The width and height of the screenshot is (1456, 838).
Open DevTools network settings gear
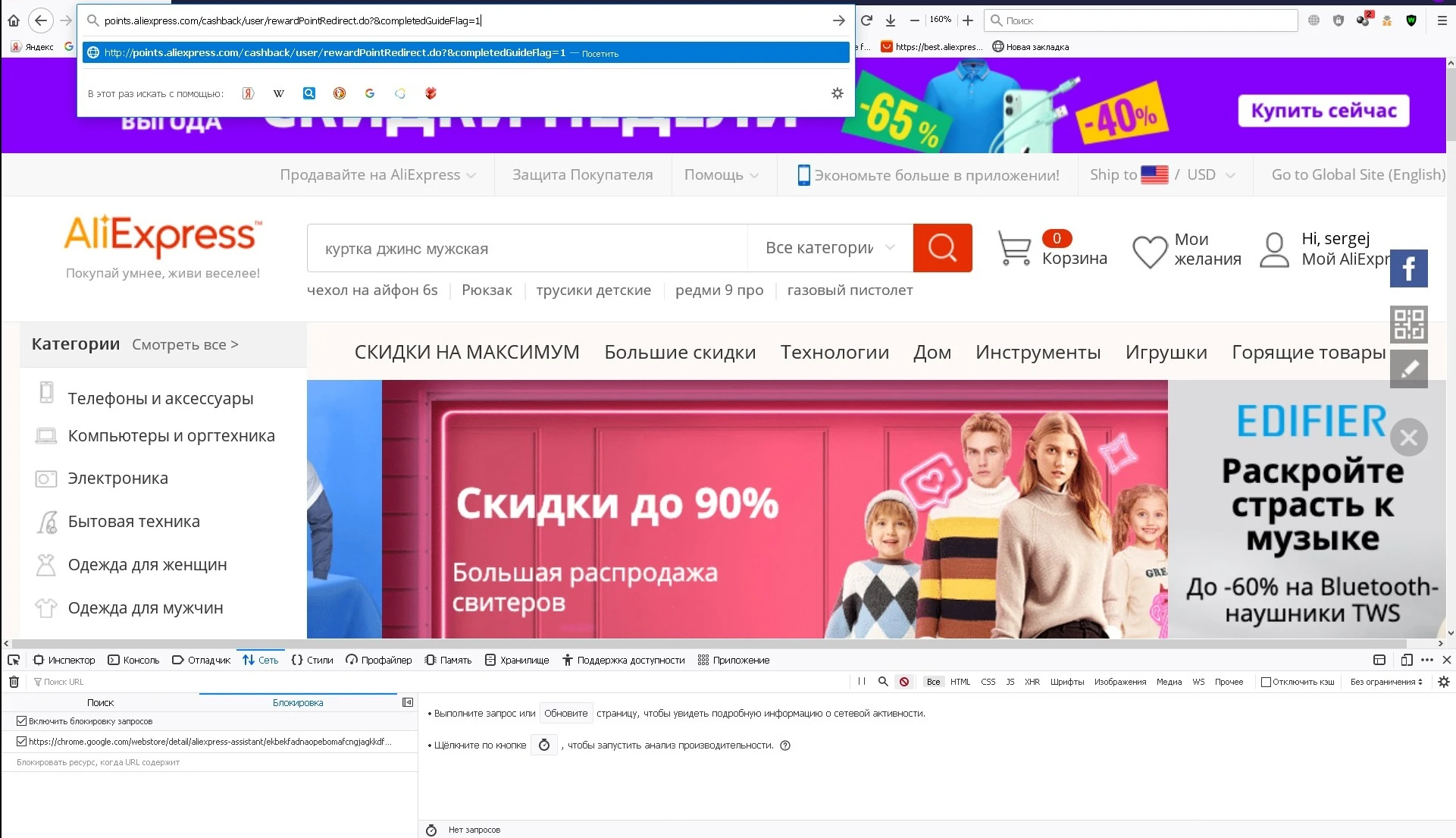(1444, 682)
